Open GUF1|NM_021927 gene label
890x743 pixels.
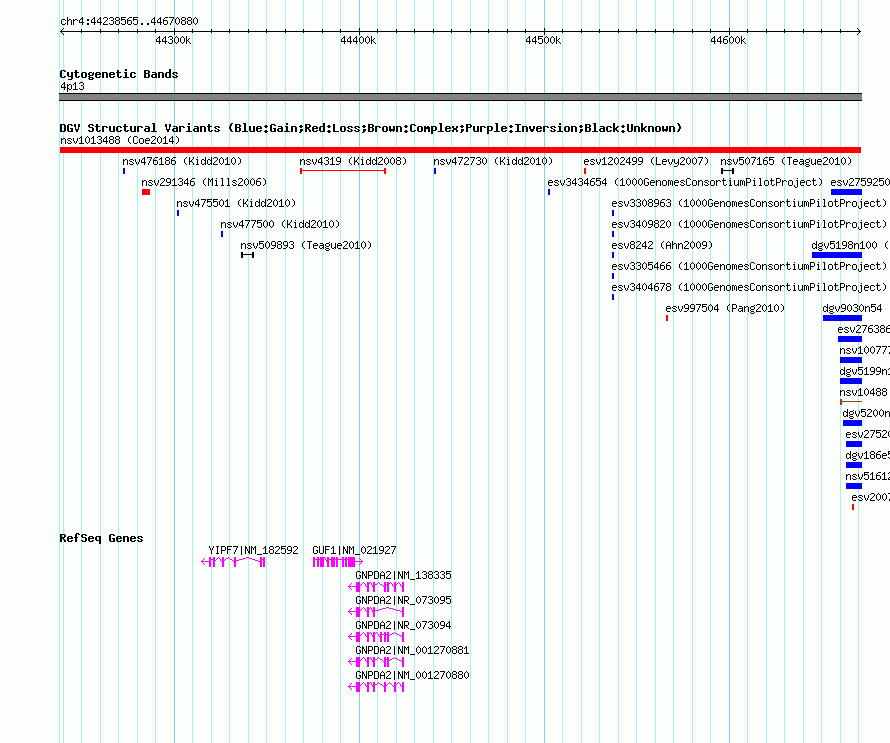[354, 550]
